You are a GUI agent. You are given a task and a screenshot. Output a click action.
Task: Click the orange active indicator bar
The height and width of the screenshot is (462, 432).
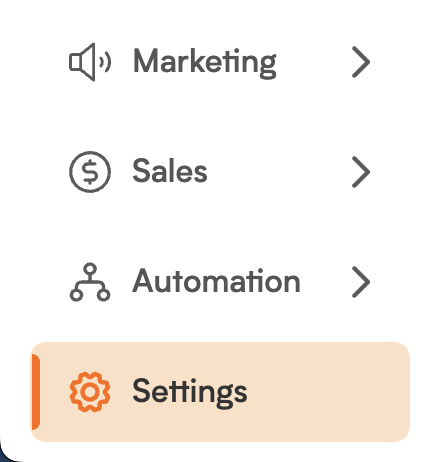coord(36,392)
